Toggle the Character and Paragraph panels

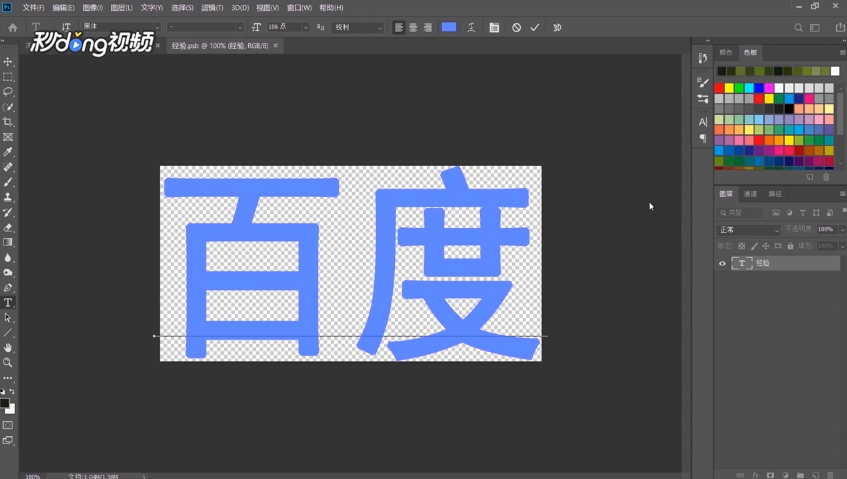494,28
